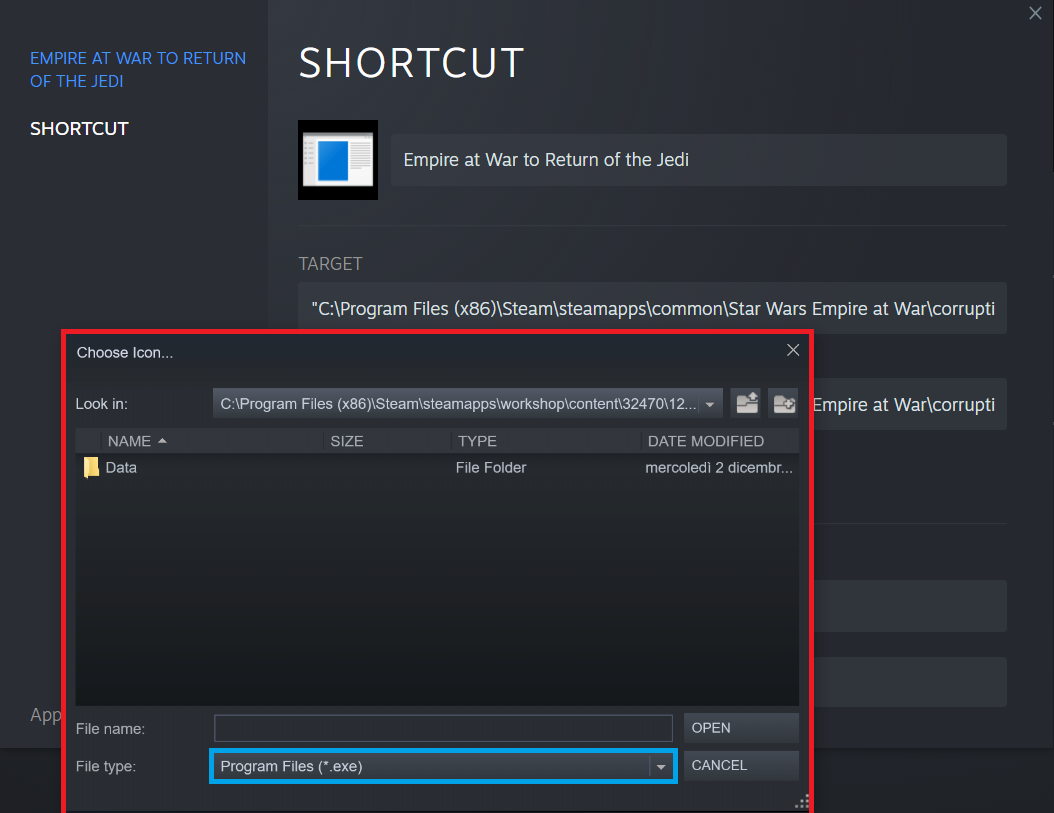Click the go up one folder icon
The width and height of the screenshot is (1054, 813).
(x=746, y=403)
